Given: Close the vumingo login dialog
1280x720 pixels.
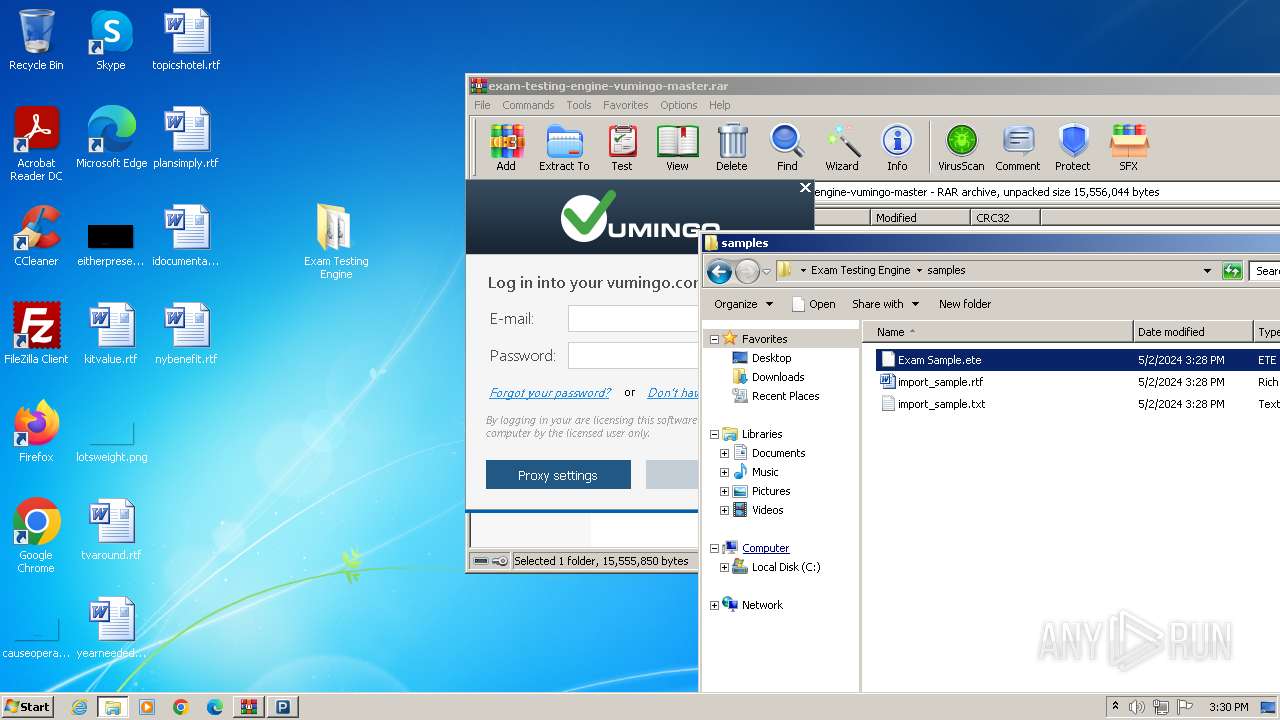Looking at the screenshot, I should (x=805, y=188).
